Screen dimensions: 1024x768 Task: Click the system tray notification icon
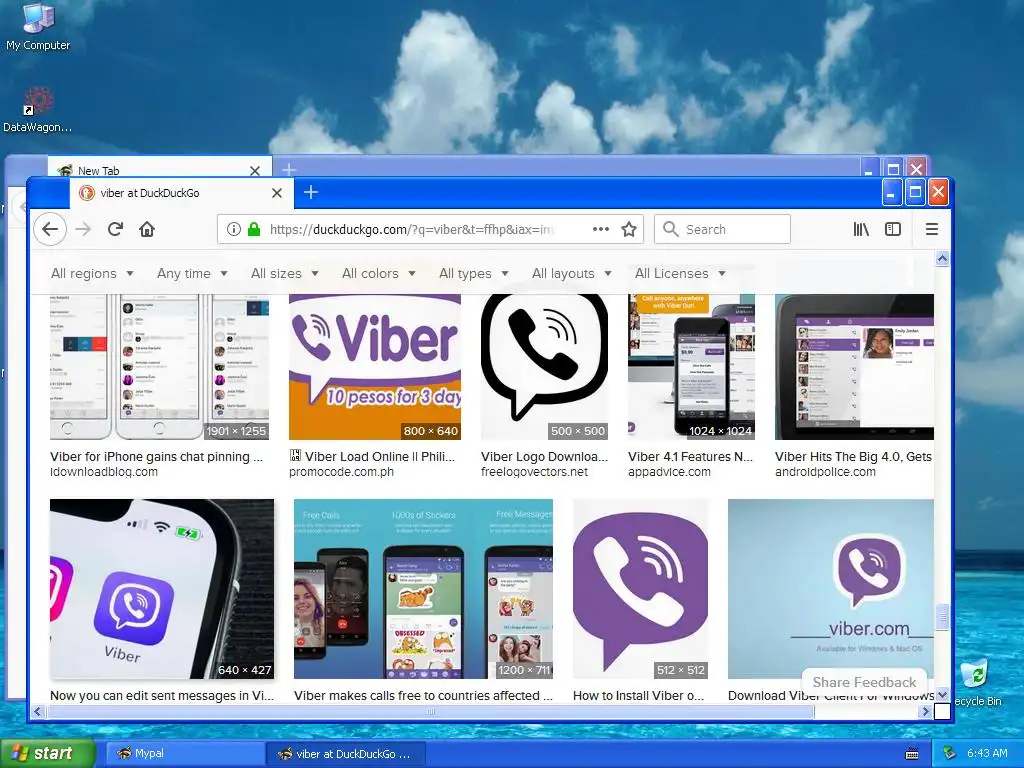pos(950,753)
